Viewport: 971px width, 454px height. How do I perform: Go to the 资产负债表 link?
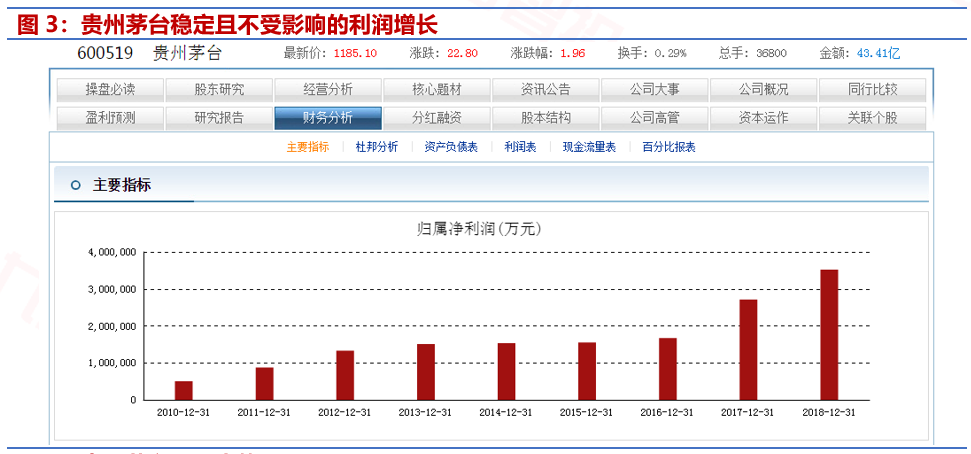[x=451, y=147]
